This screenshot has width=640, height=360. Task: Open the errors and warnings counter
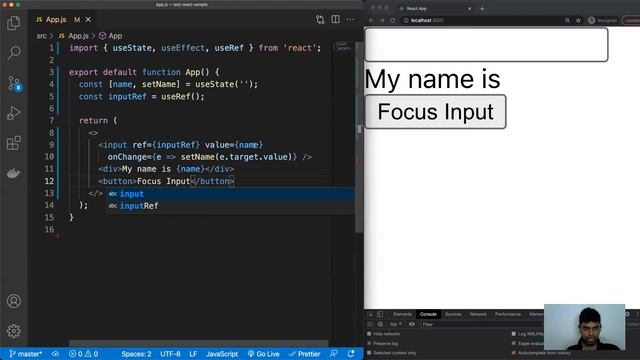click(x=83, y=354)
